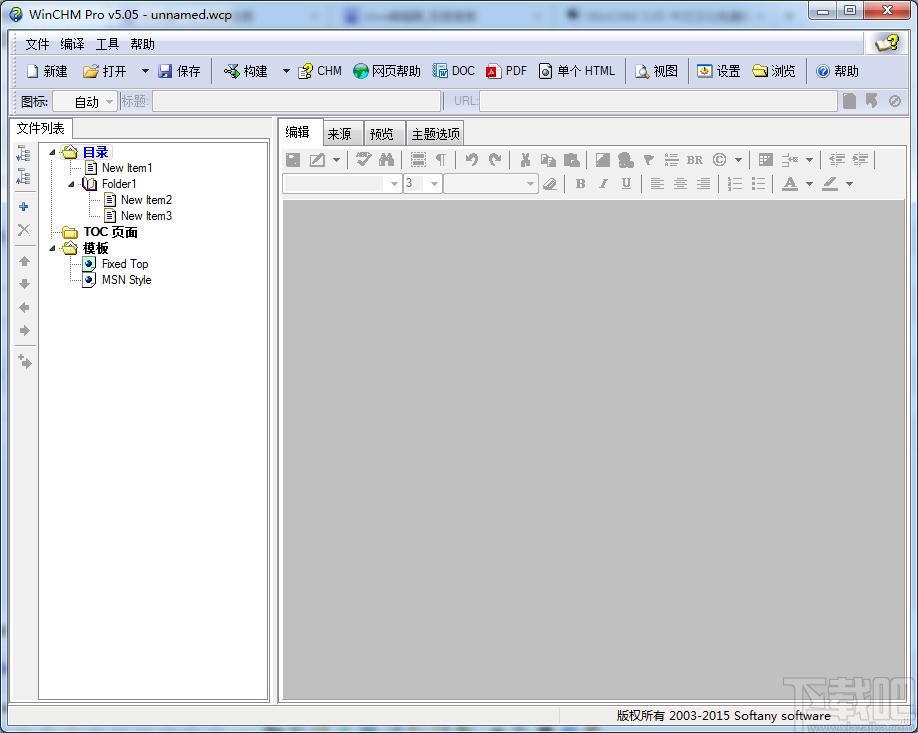
Task: Click the help book icon at top right
Action: pyautogui.click(x=886, y=42)
